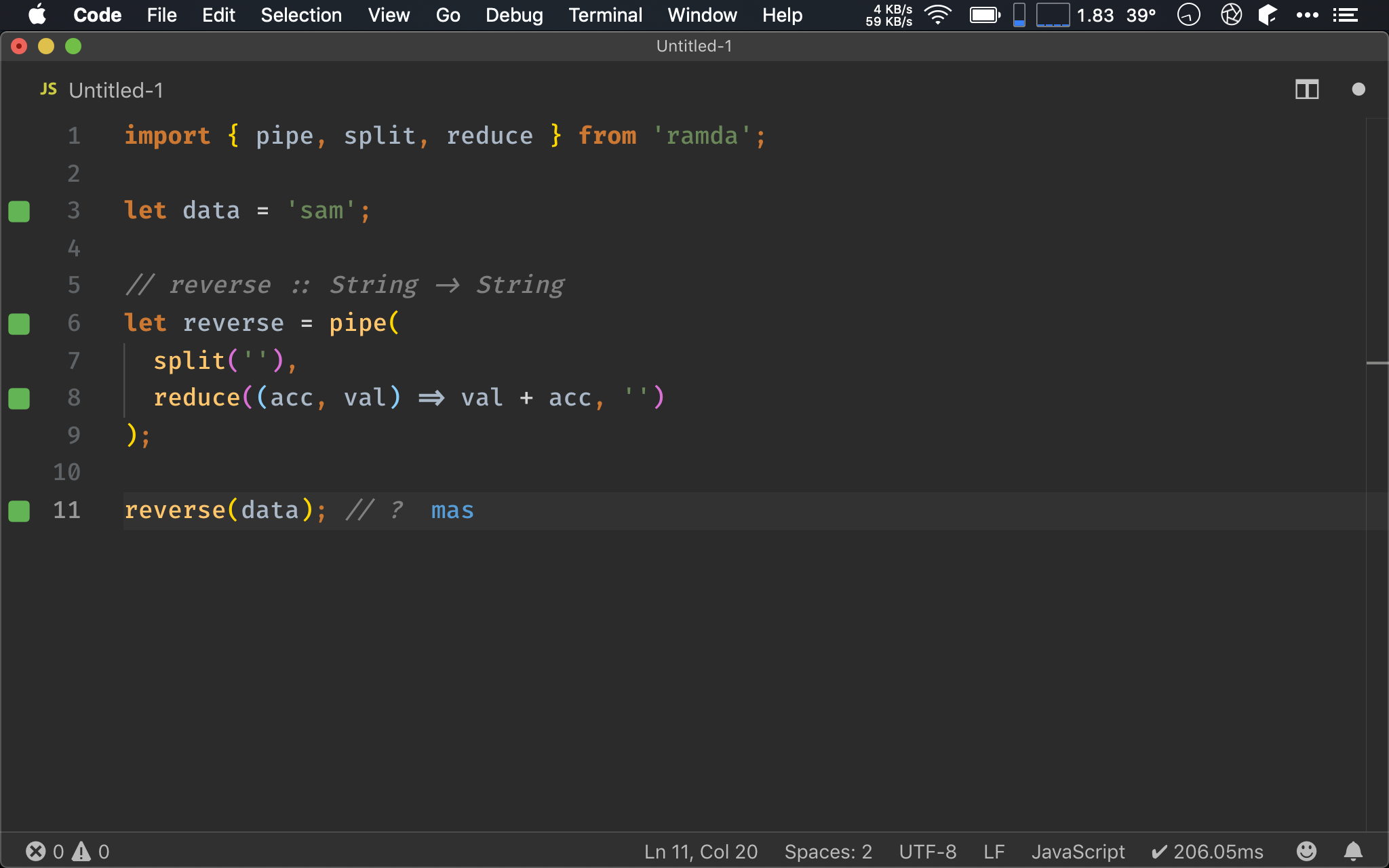1389x868 pixels.
Task: Select the Untitled-1 editor tab
Action: [x=116, y=90]
